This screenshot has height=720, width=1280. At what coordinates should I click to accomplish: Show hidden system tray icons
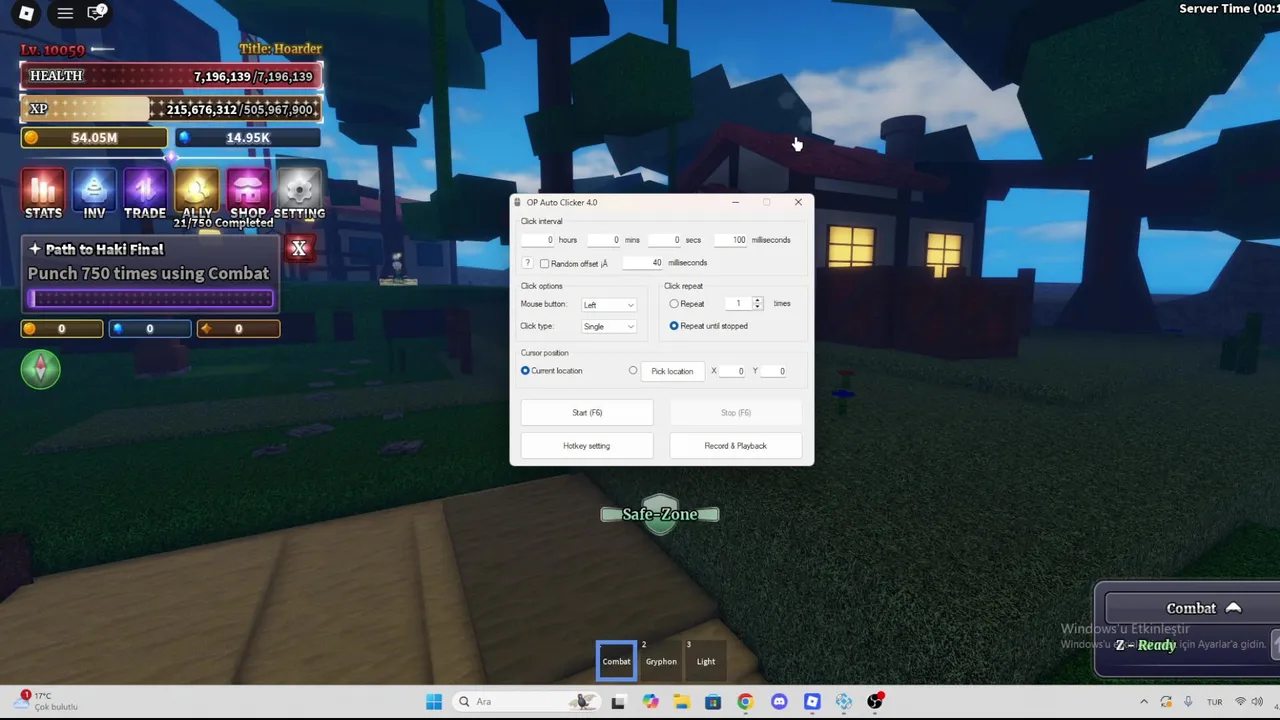point(1144,702)
